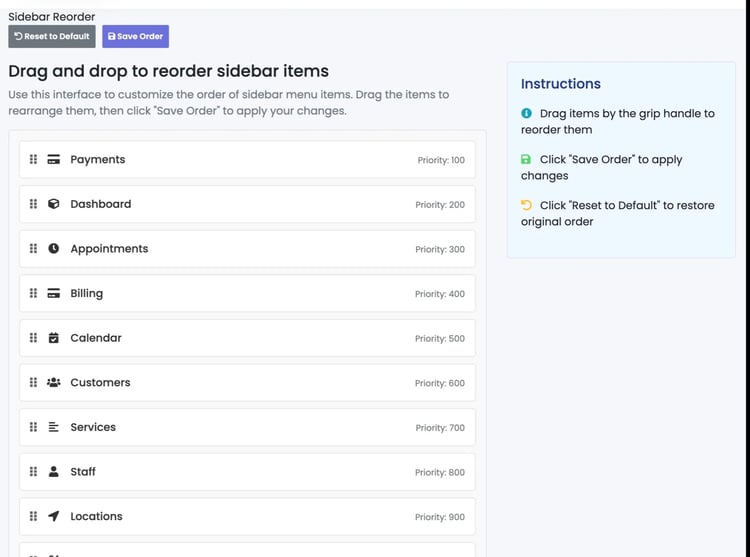Viewport: 750px width, 557px height.
Task: Click the Calendar check icon
Action: (54, 338)
